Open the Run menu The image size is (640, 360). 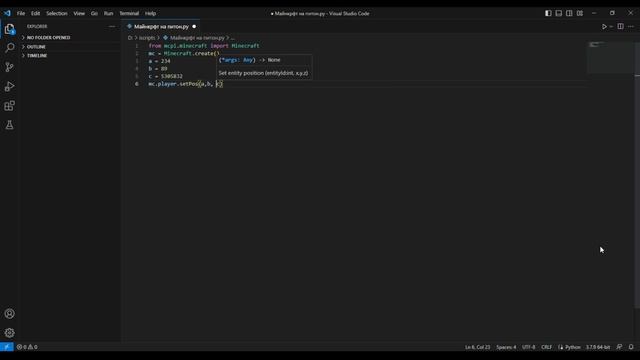point(108,13)
